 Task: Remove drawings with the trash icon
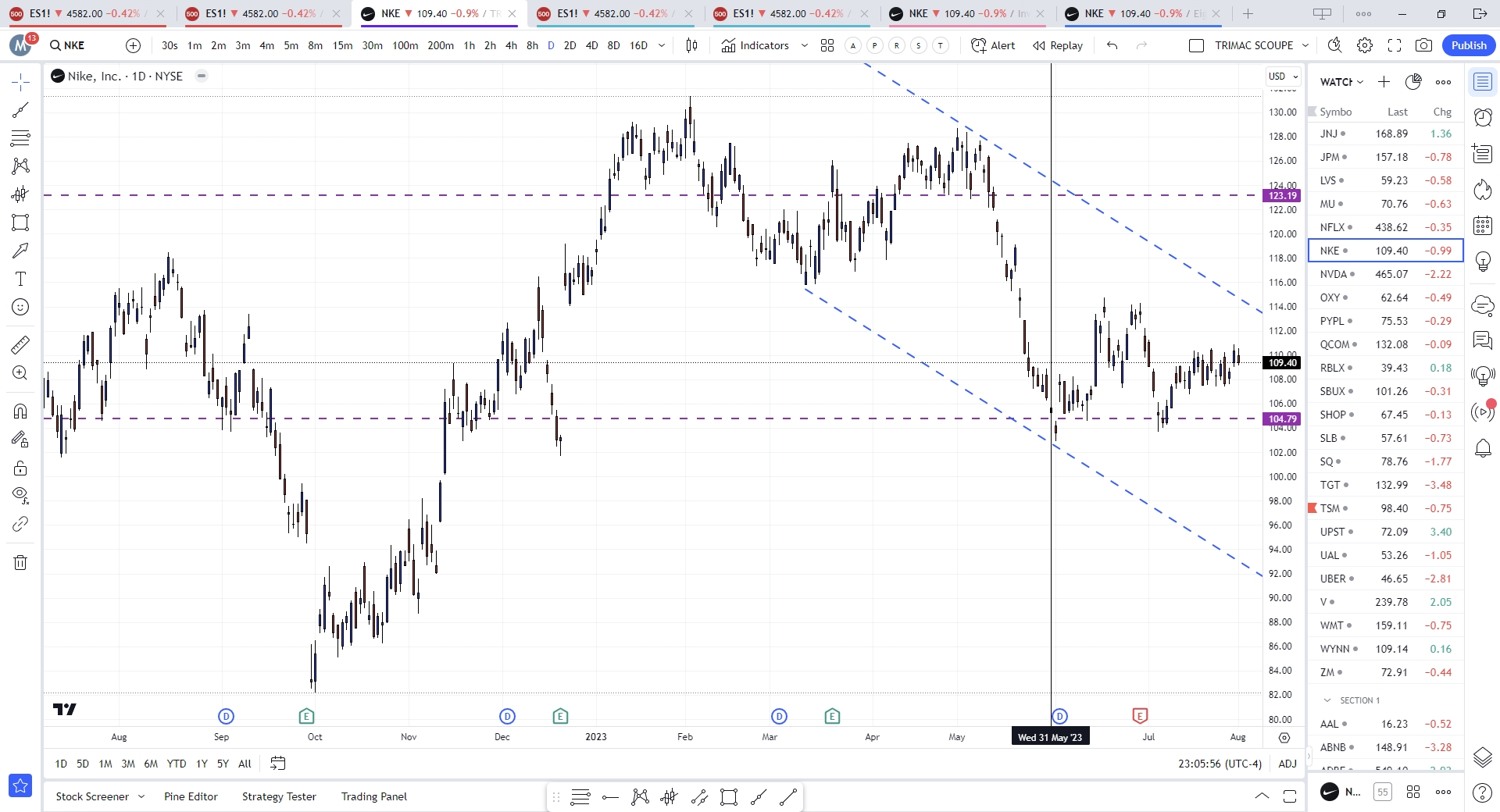20,562
